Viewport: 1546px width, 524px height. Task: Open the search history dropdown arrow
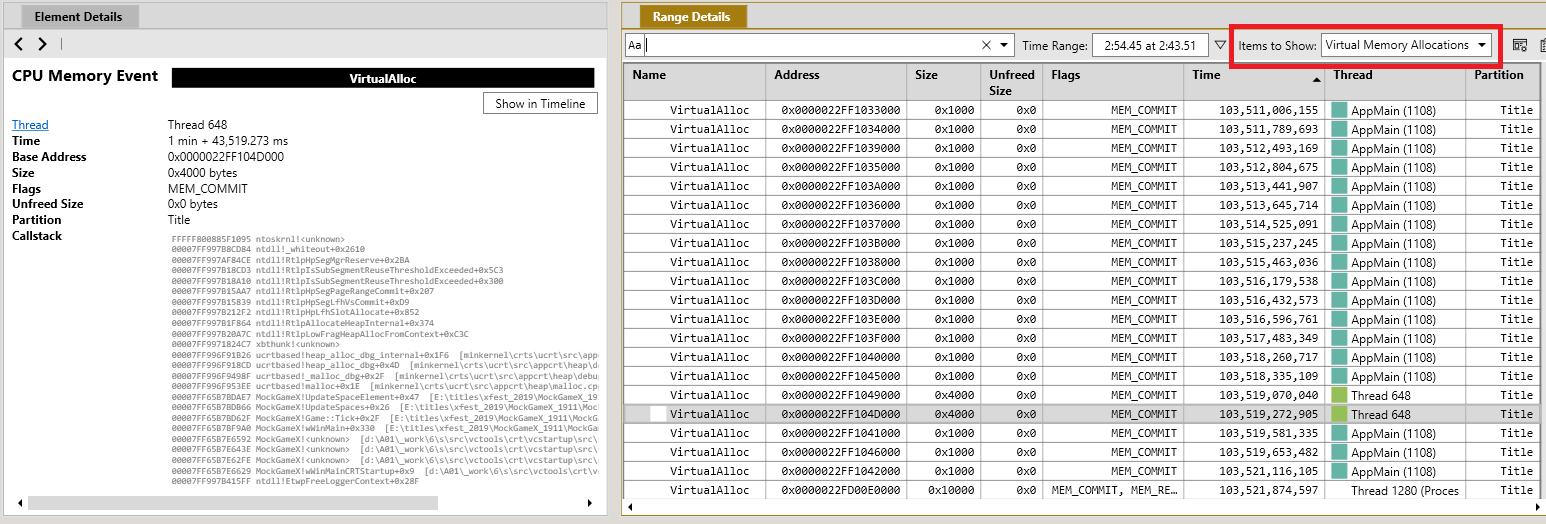pyautogui.click(x=1004, y=45)
